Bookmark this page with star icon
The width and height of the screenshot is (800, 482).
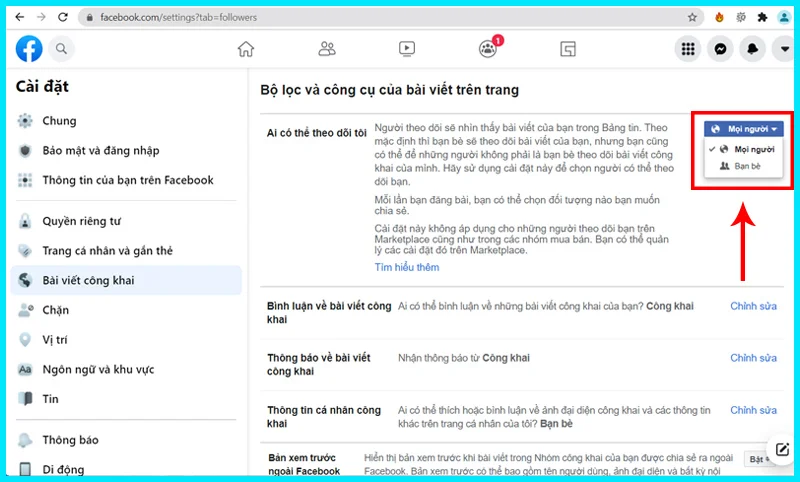[692, 17]
